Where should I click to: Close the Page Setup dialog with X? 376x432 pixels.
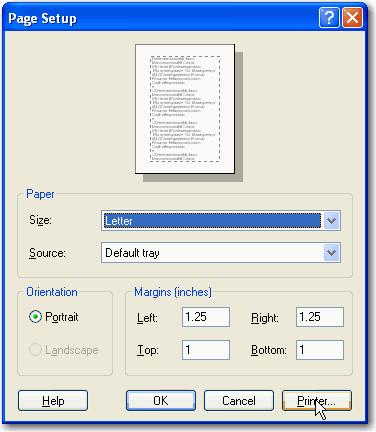(352, 18)
